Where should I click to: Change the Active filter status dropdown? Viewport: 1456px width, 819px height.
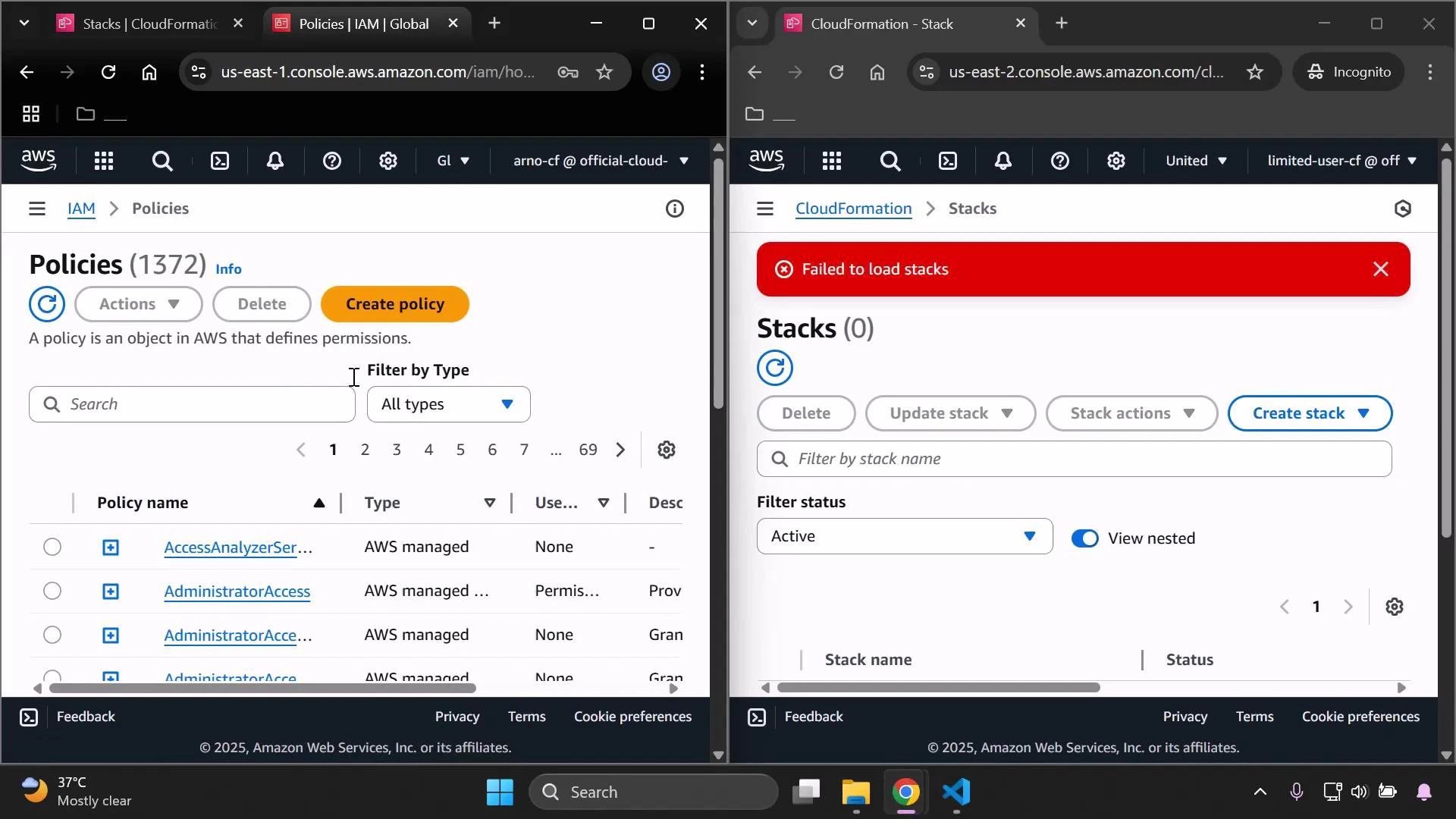(x=904, y=536)
